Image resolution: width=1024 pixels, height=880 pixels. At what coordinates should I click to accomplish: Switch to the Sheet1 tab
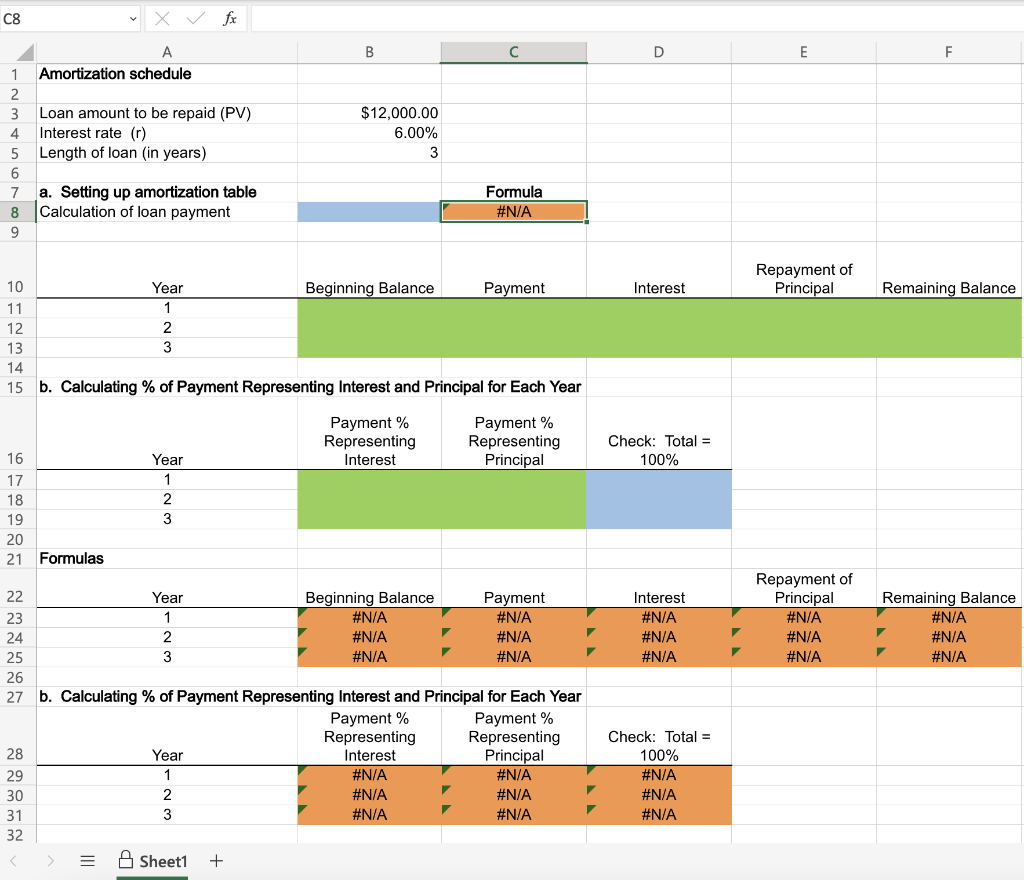[x=160, y=860]
